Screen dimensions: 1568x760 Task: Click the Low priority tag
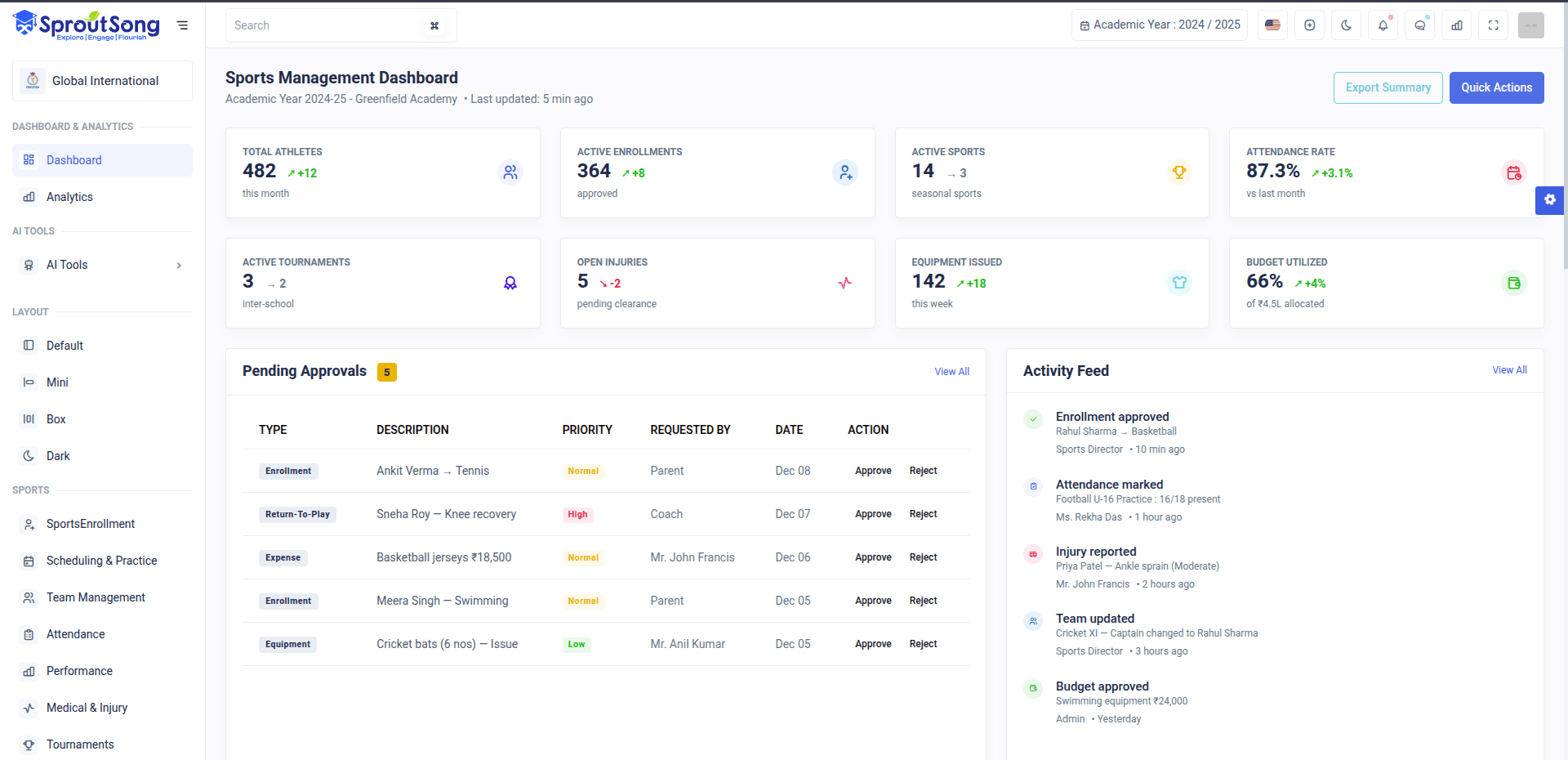pos(577,644)
